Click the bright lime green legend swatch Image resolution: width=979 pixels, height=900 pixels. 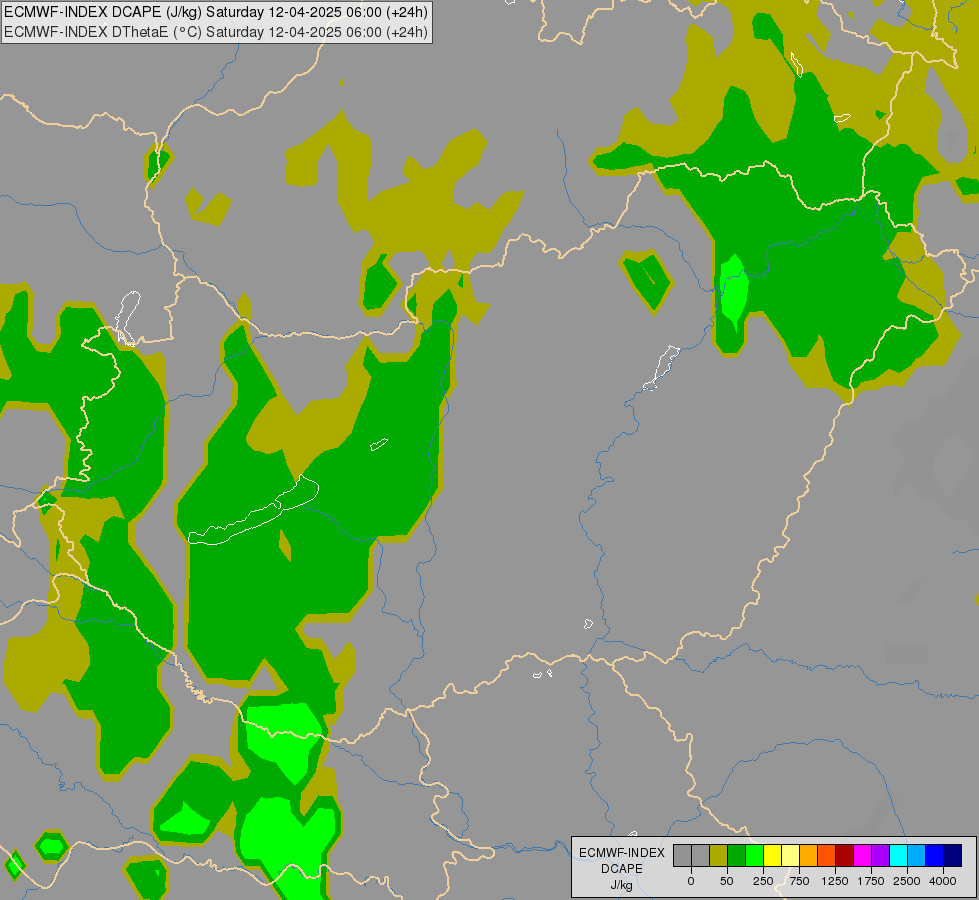click(754, 855)
